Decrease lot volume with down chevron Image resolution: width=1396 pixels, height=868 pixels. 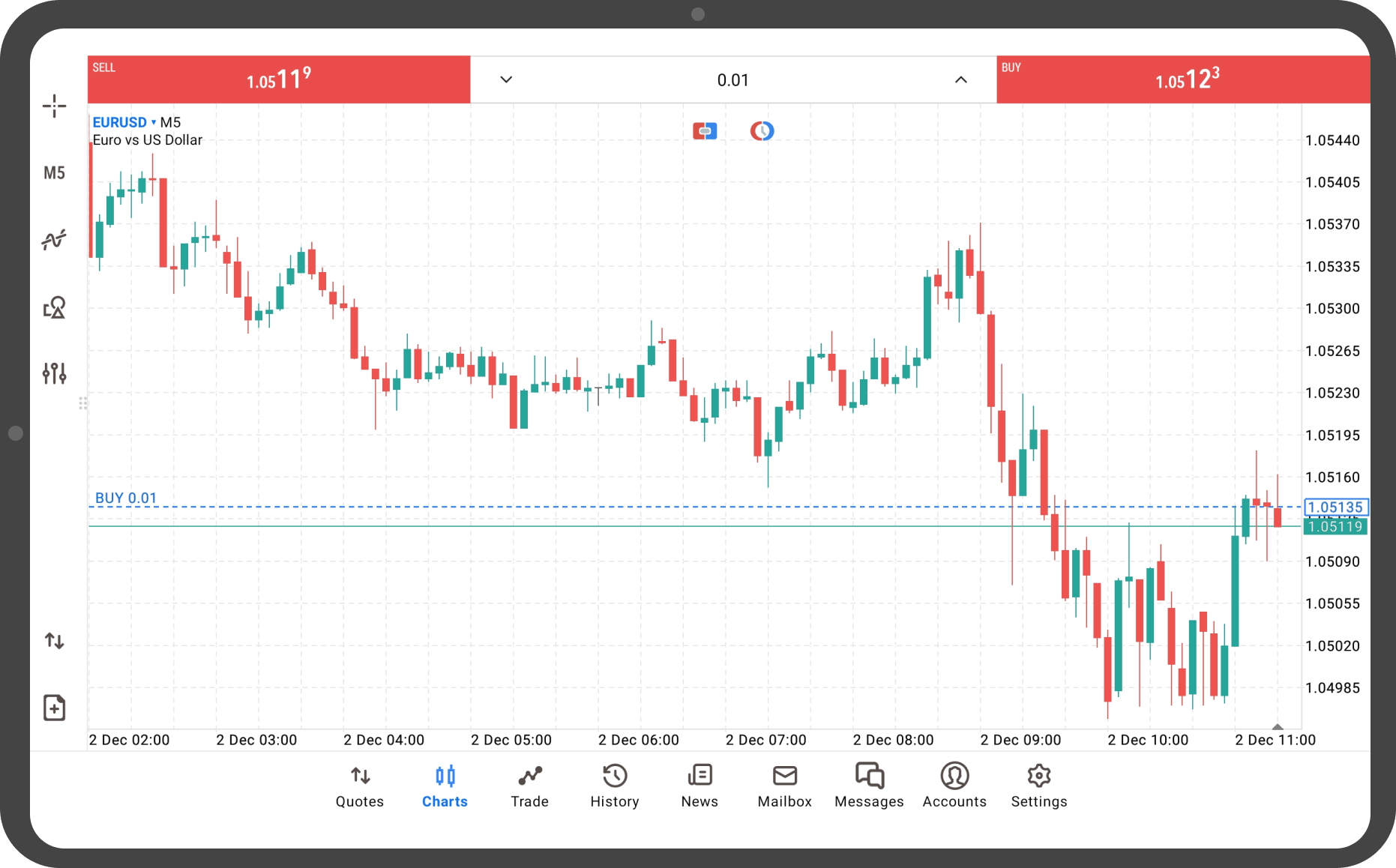506,79
